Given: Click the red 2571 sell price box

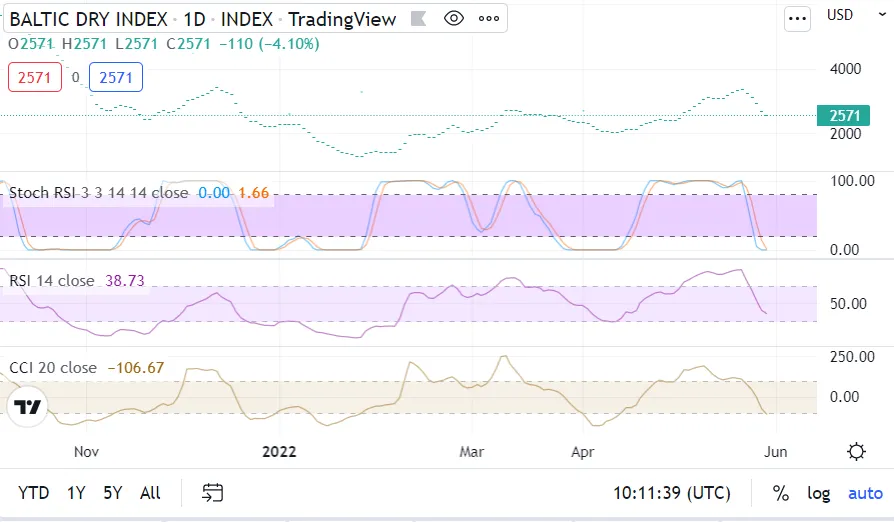Looking at the screenshot, I should click(35, 77).
